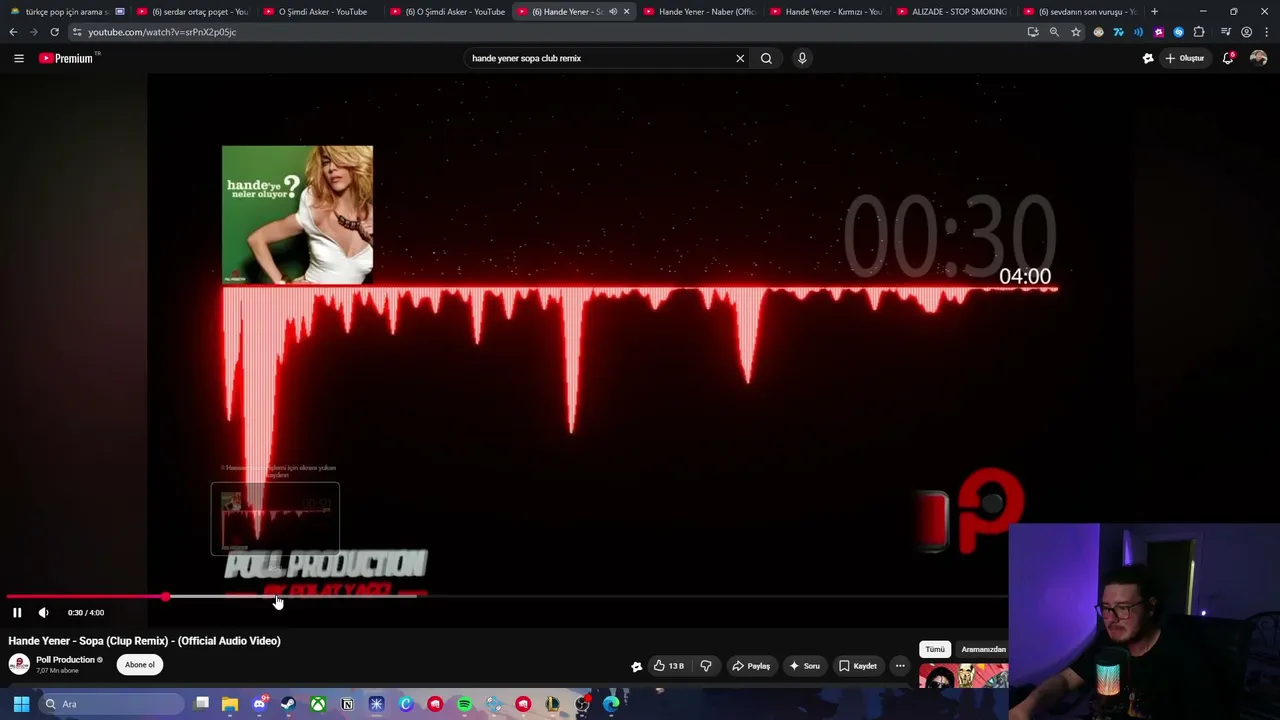Viewport: 1280px width, 720px height.
Task: Open Chrome extensions puzzle icon
Action: (x=1199, y=32)
